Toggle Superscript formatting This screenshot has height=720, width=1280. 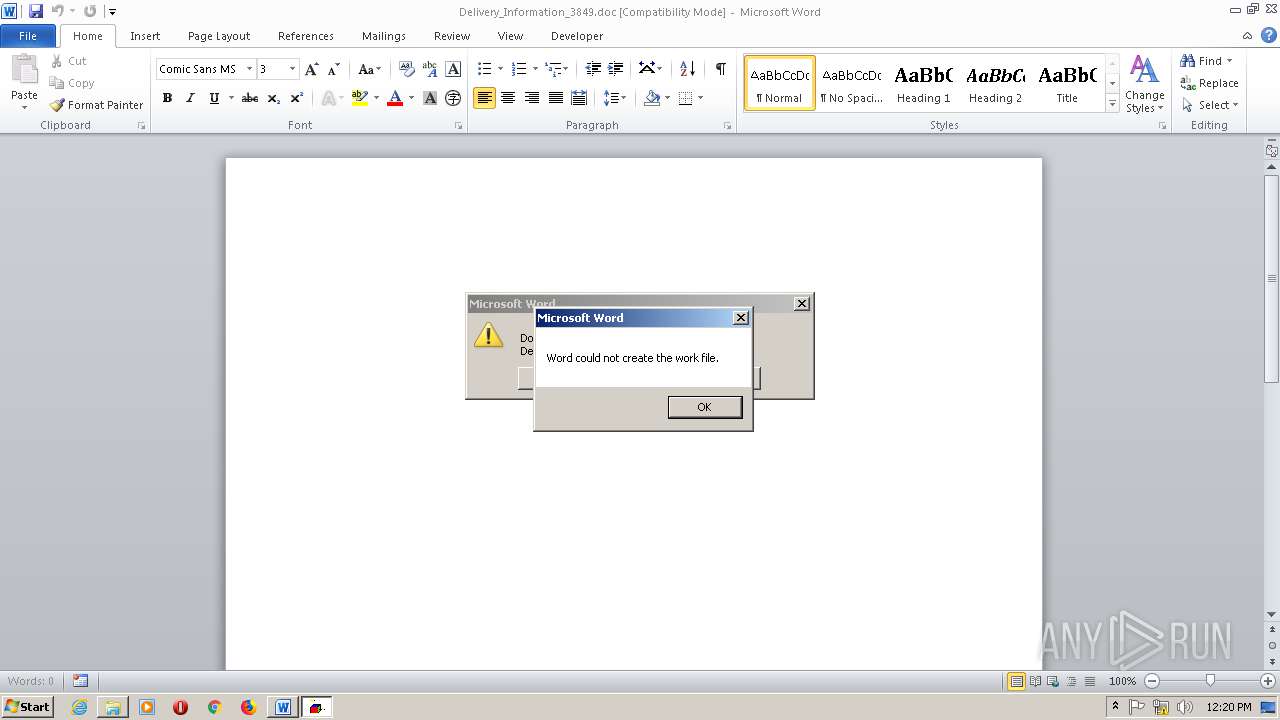[x=297, y=98]
